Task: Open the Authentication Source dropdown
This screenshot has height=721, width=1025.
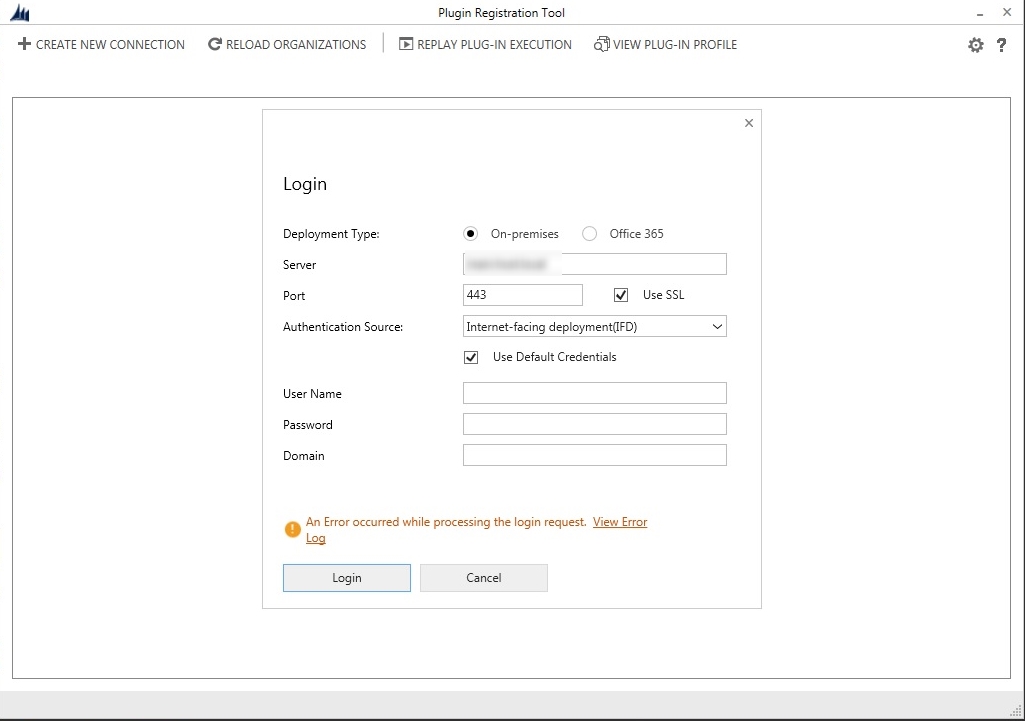Action: click(x=595, y=326)
